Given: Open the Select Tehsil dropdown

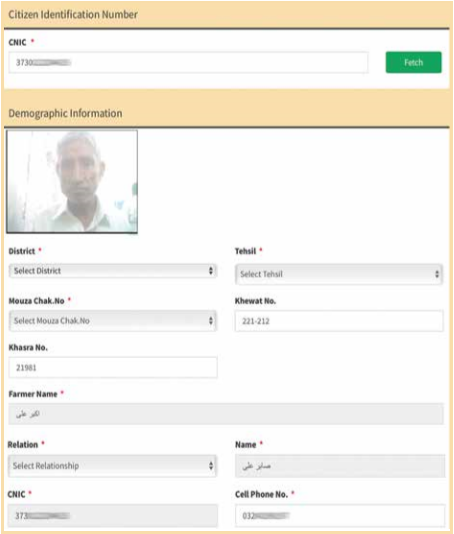Looking at the screenshot, I should click(339, 274).
